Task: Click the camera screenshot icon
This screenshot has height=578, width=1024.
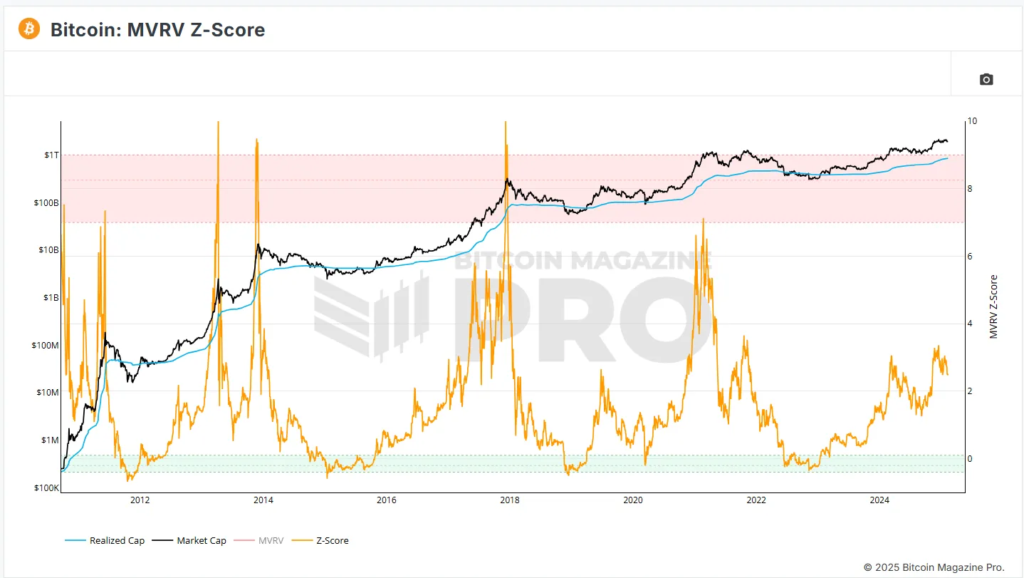Action: 986,80
